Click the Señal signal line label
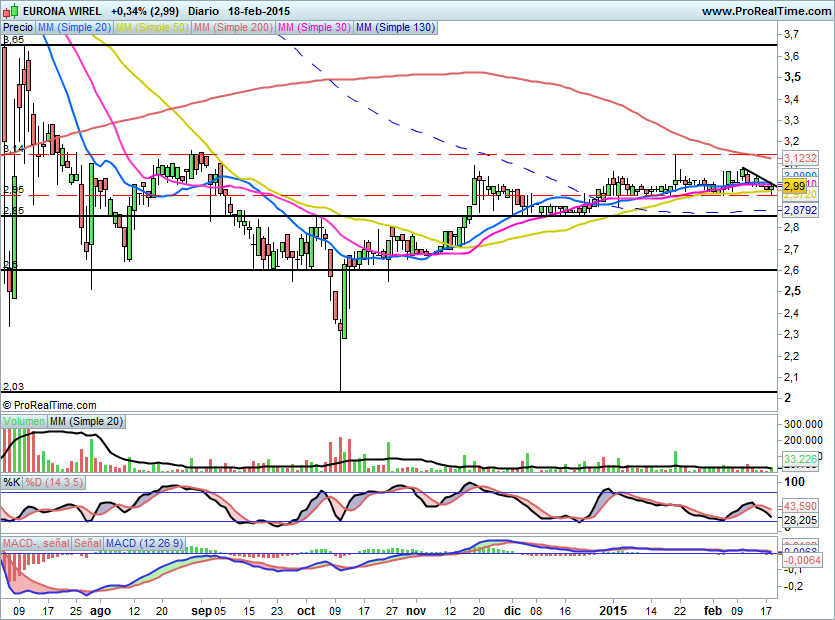 click(x=88, y=542)
